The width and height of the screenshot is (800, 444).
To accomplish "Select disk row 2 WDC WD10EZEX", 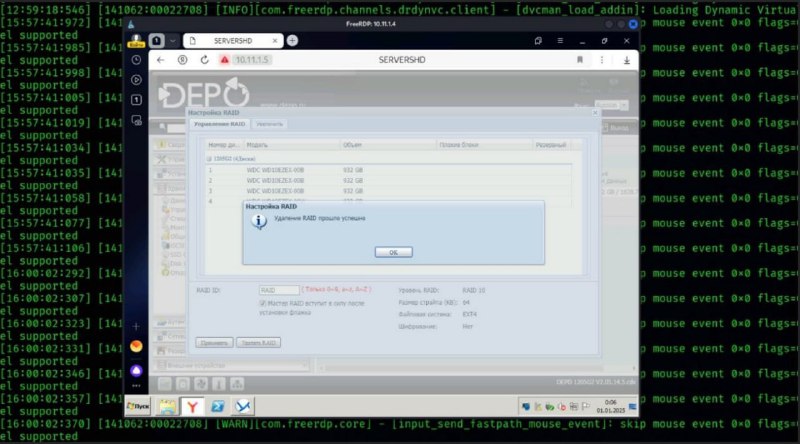I will [x=388, y=180].
